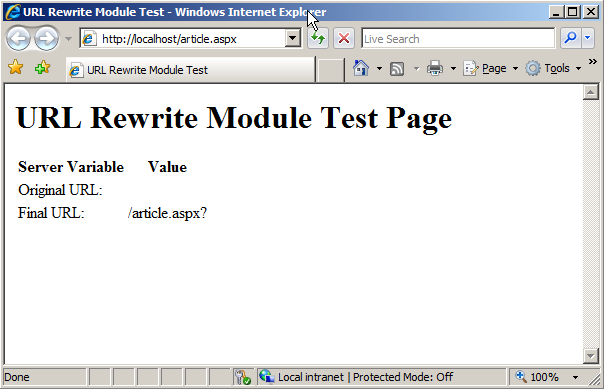
Task: Click inside the Live Search box
Action: 458,39
